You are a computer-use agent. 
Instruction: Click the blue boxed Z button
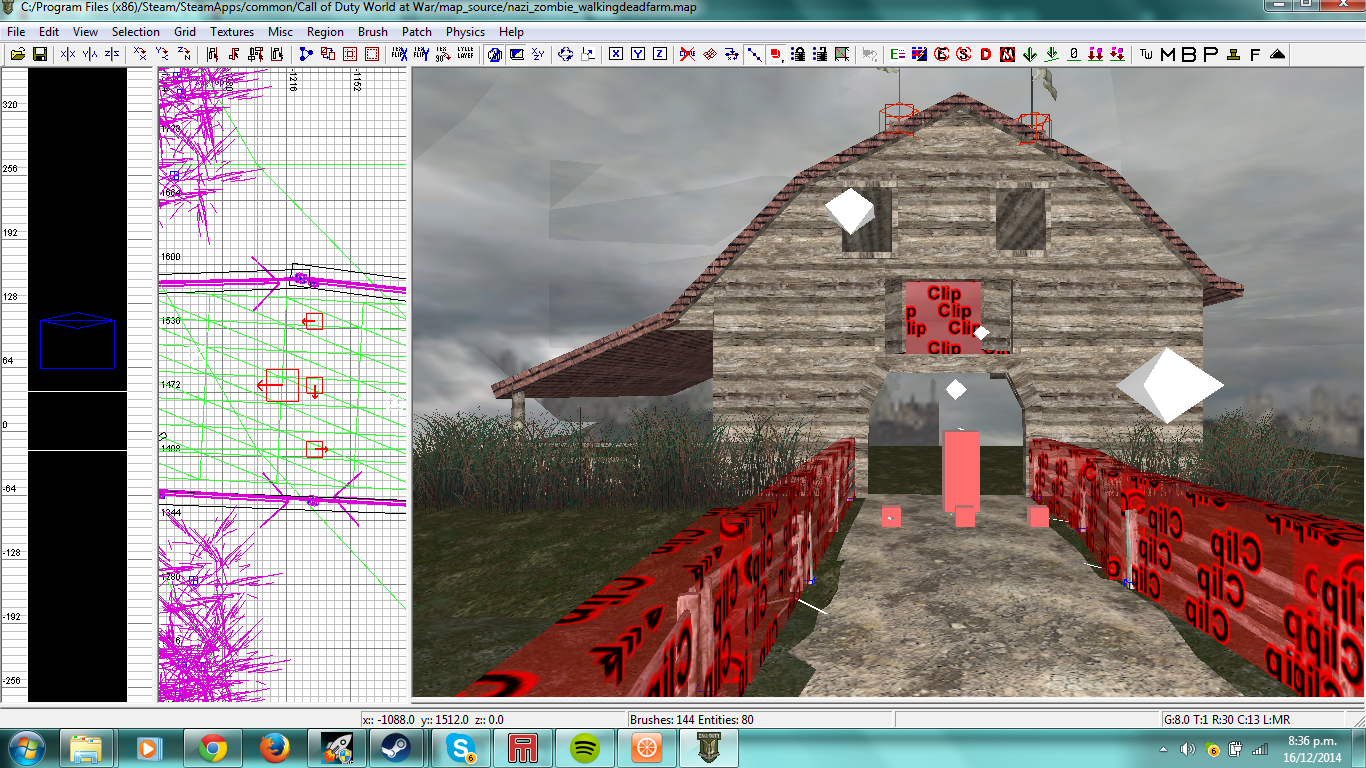[659, 53]
